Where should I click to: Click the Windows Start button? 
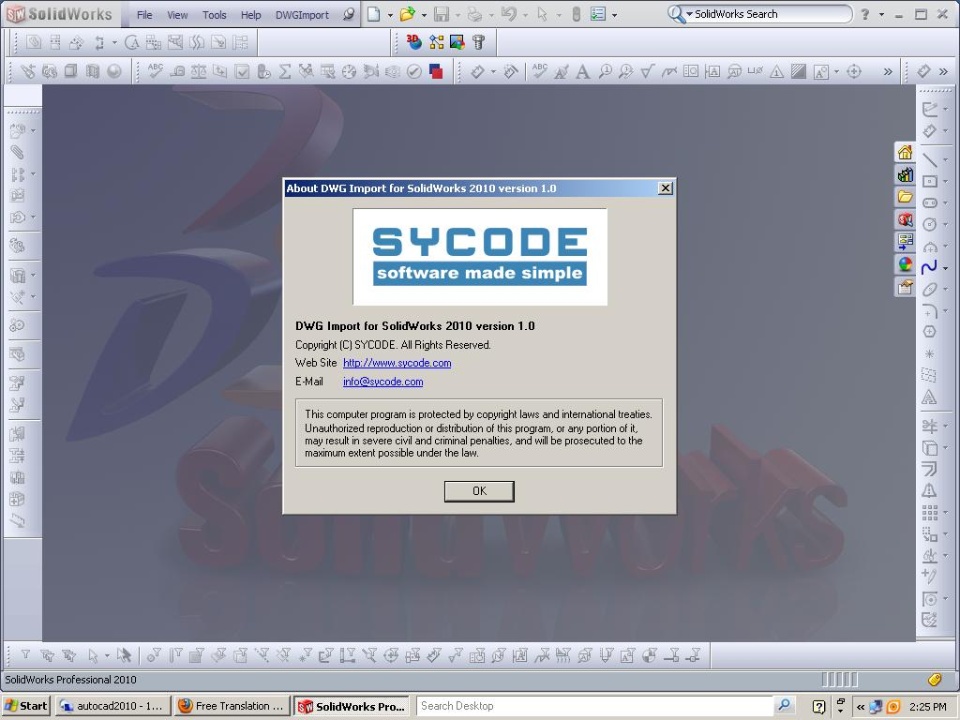26,706
